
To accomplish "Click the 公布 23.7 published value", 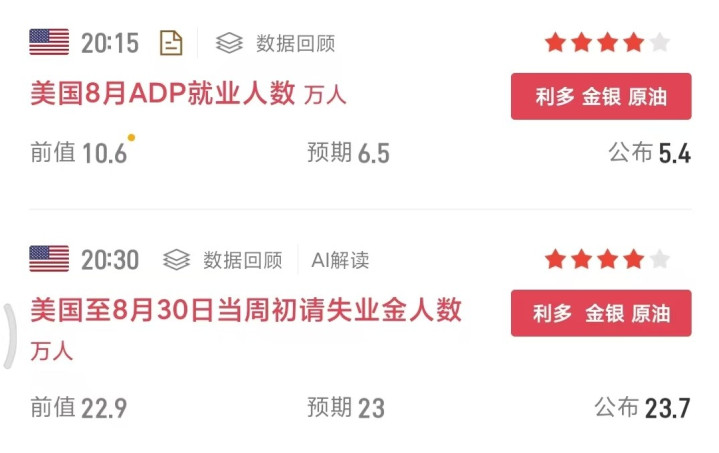I will pyautogui.click(x=642, y=408).
